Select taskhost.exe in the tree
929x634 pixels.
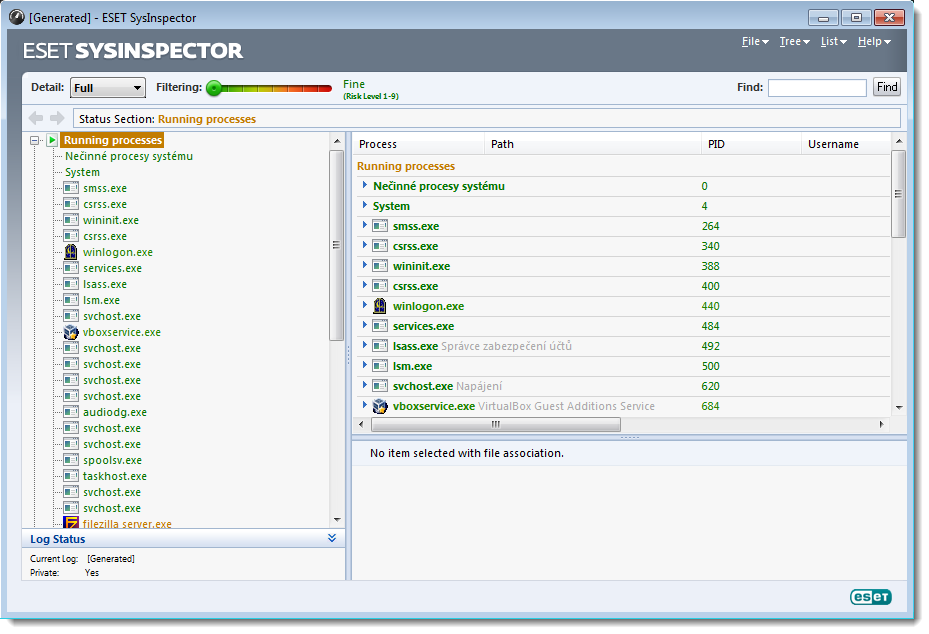tap(115, 476)
